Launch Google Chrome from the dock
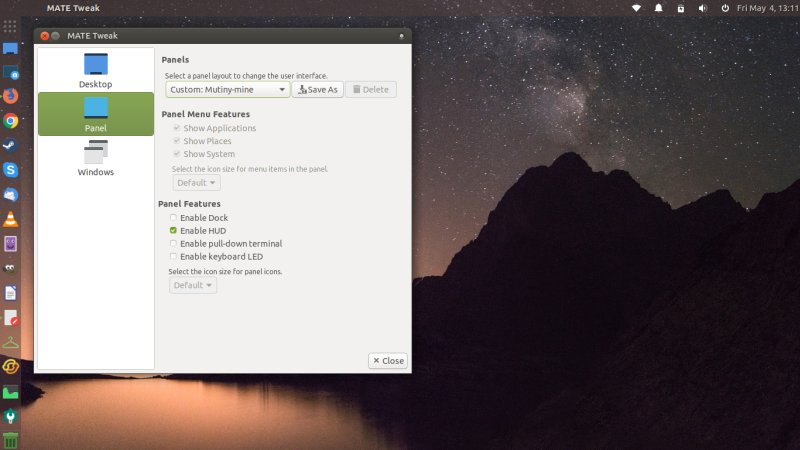The height and width of the screenshot is (450, 800). (x=10, y=121)
